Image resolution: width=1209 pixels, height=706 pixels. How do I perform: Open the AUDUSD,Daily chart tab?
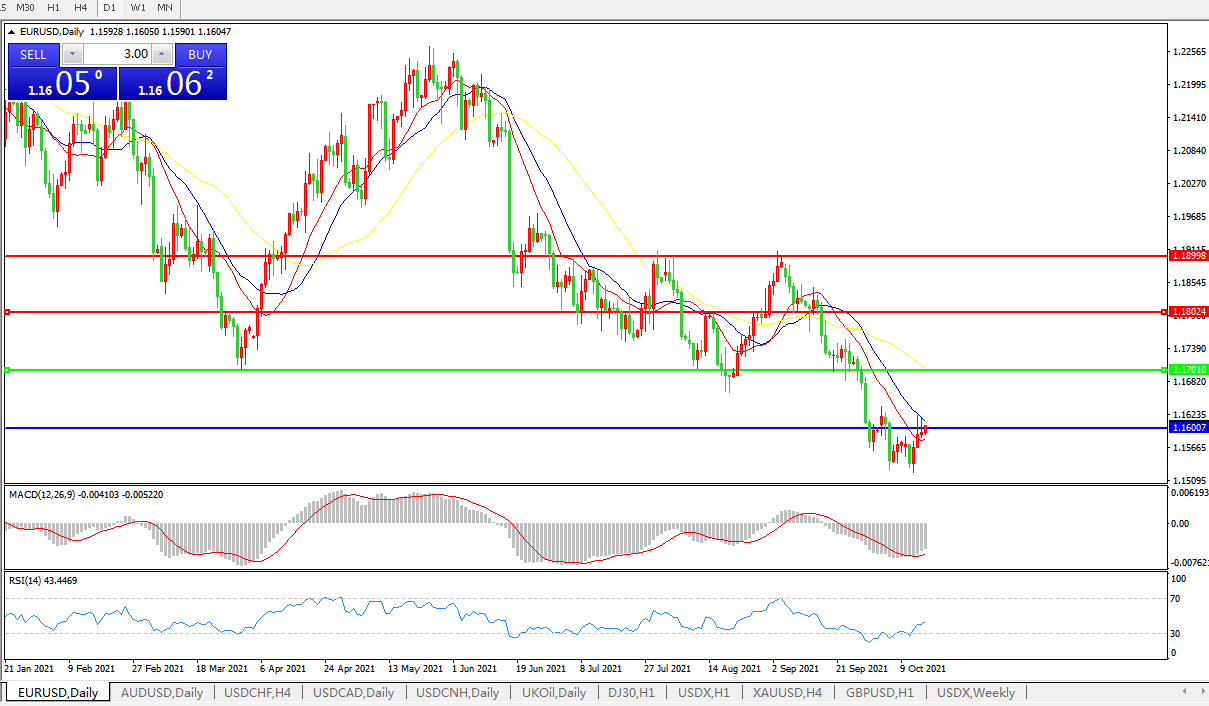pyautogui.click(x=161, y=692)
